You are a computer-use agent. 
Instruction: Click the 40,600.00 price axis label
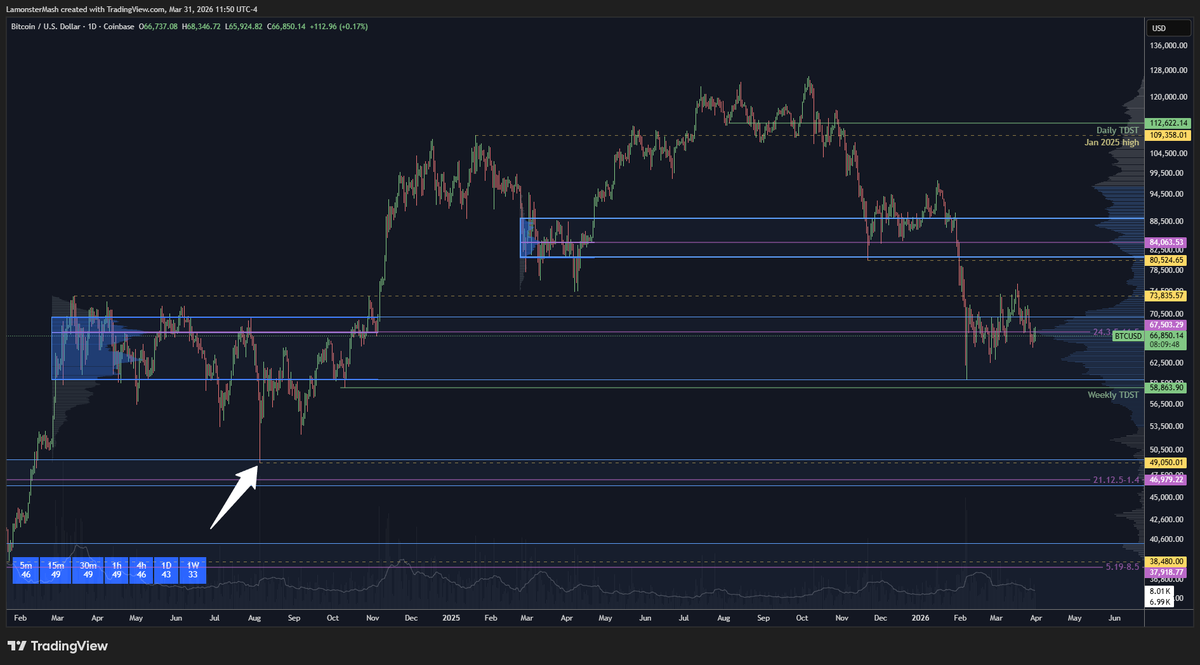click(x=1168, y=540)
